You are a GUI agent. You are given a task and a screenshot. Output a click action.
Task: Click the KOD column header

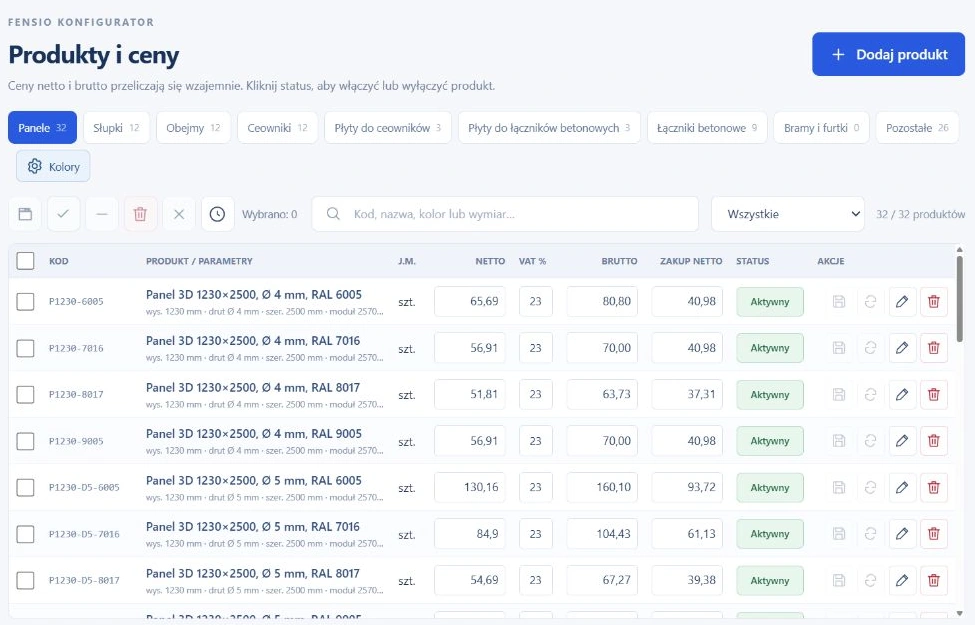(x=58, y=261)
